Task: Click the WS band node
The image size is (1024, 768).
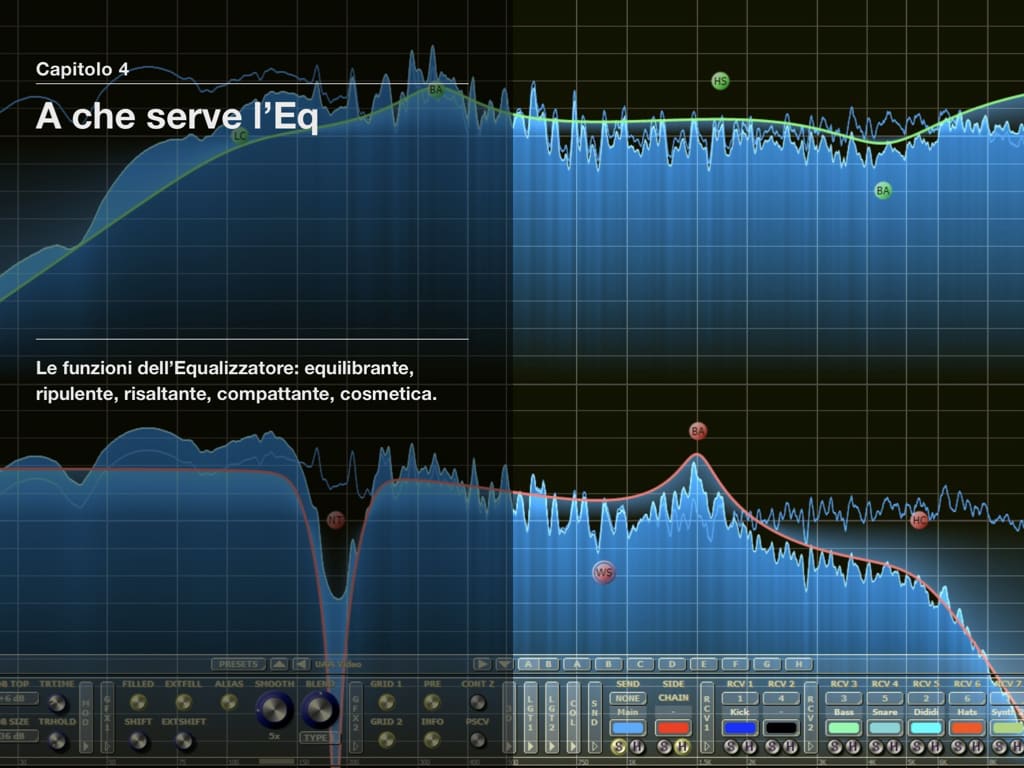Action: (603, 573)
